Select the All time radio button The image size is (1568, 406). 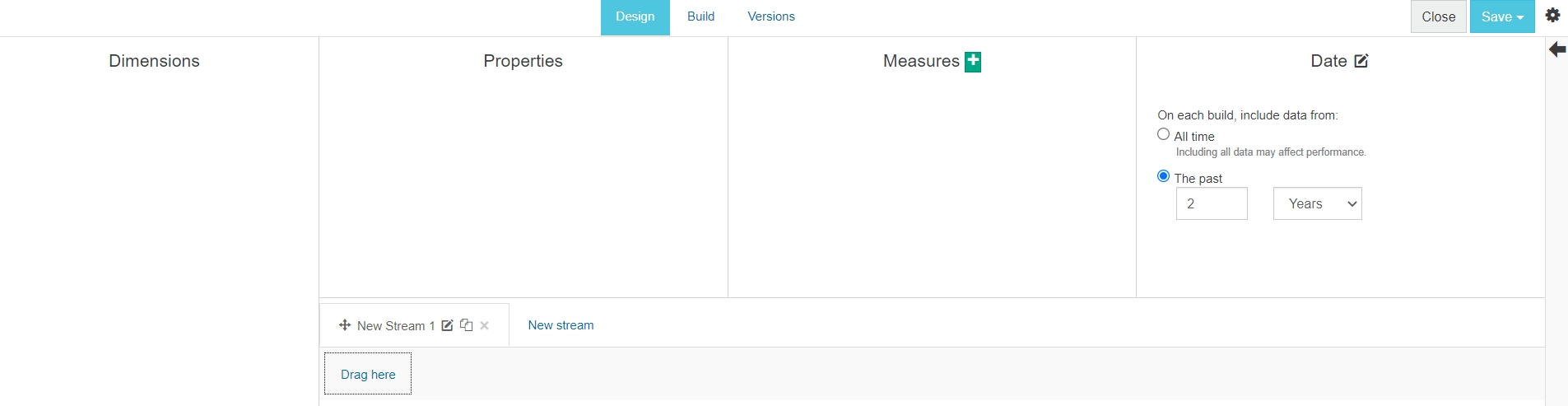pyautogui.click(x=1163, y=134)
